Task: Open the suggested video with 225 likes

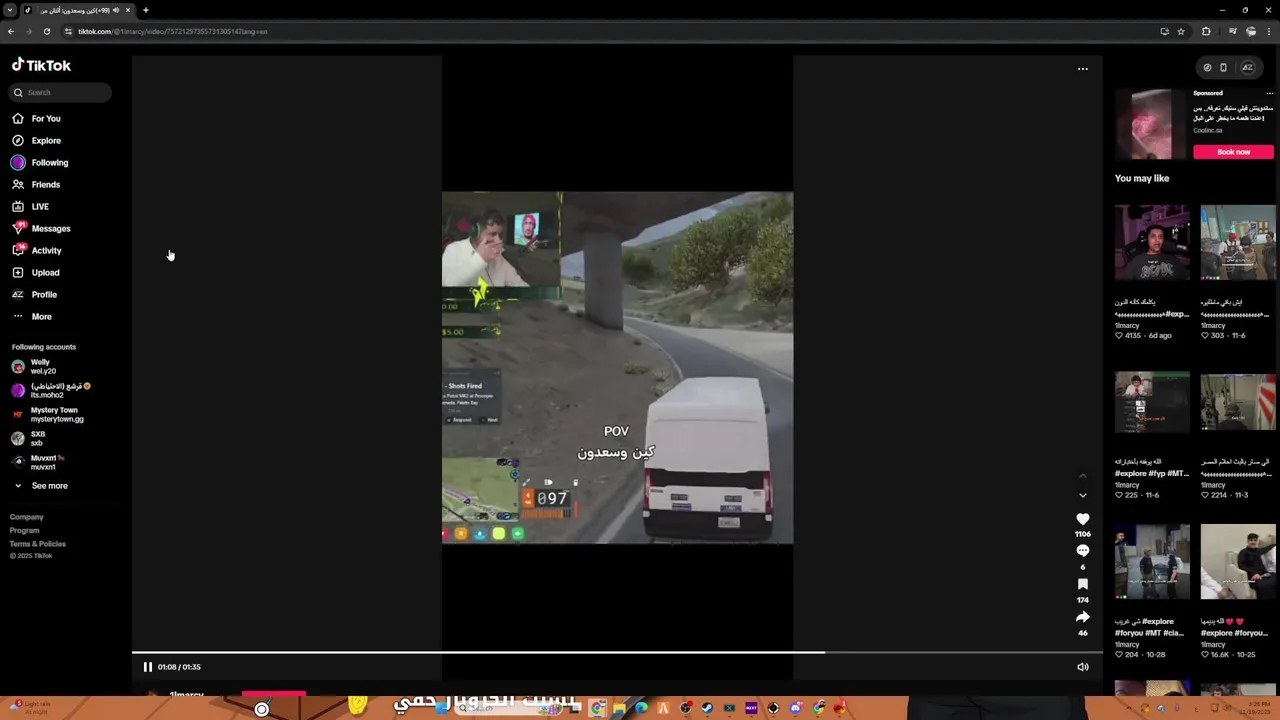Action: 1152,402
